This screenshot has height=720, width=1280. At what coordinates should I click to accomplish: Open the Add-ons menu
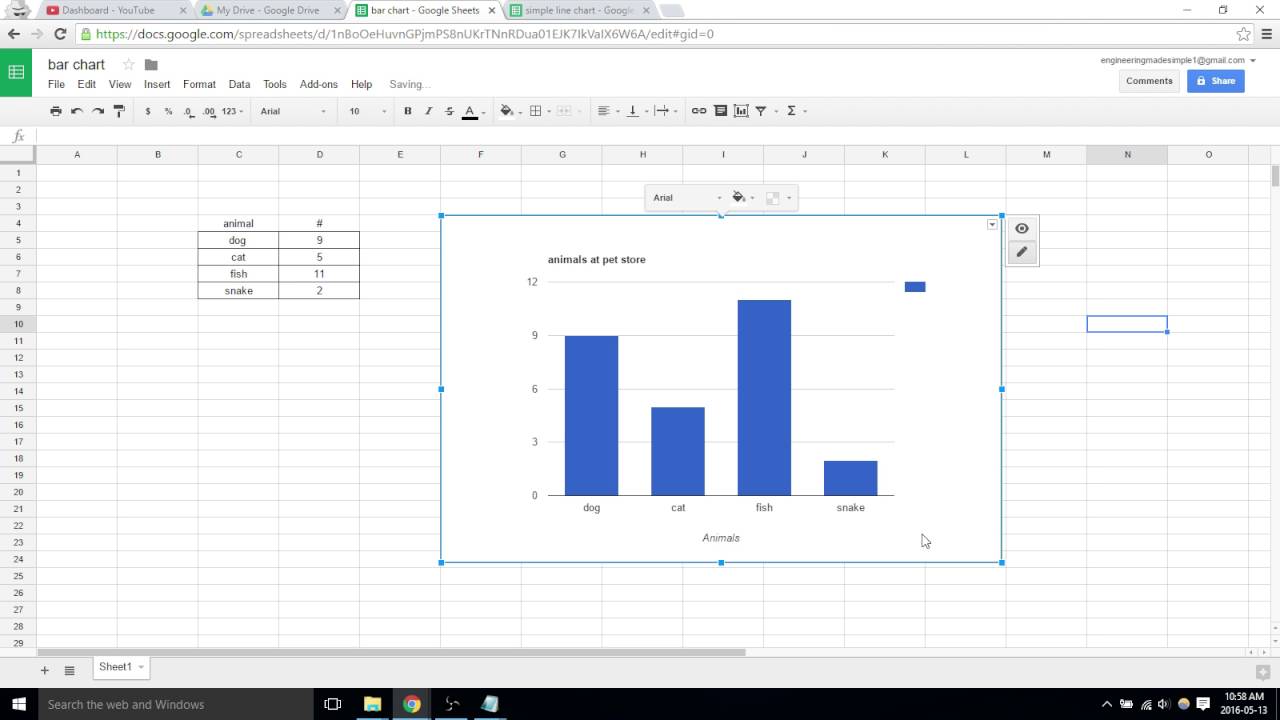319,85
